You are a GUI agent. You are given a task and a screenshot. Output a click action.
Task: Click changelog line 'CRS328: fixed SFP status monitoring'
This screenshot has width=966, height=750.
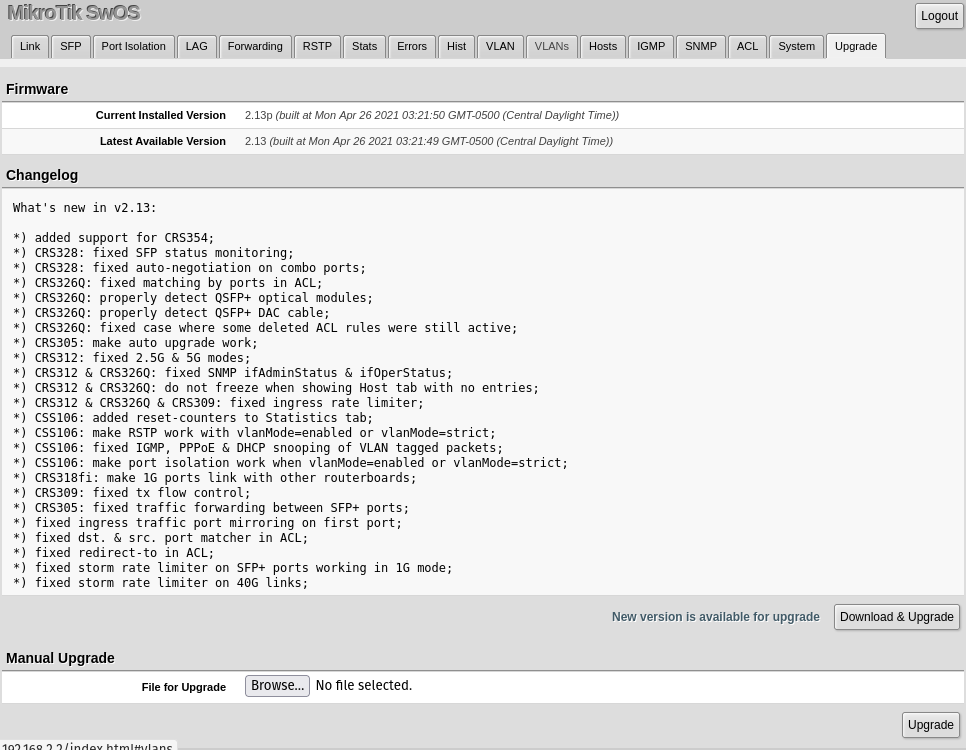coord(153,253)
